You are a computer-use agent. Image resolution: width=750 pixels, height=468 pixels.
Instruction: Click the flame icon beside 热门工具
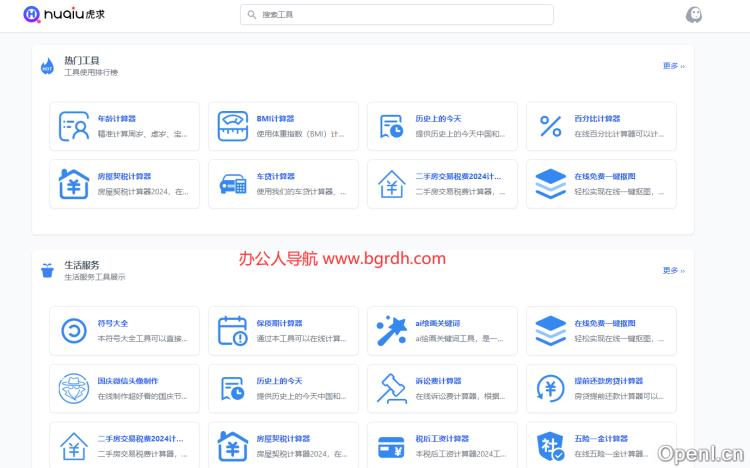(47, 67)
